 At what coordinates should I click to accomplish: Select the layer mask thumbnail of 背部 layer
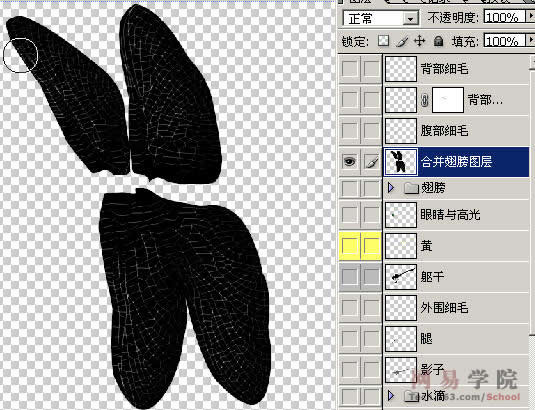tap(448, 100)
